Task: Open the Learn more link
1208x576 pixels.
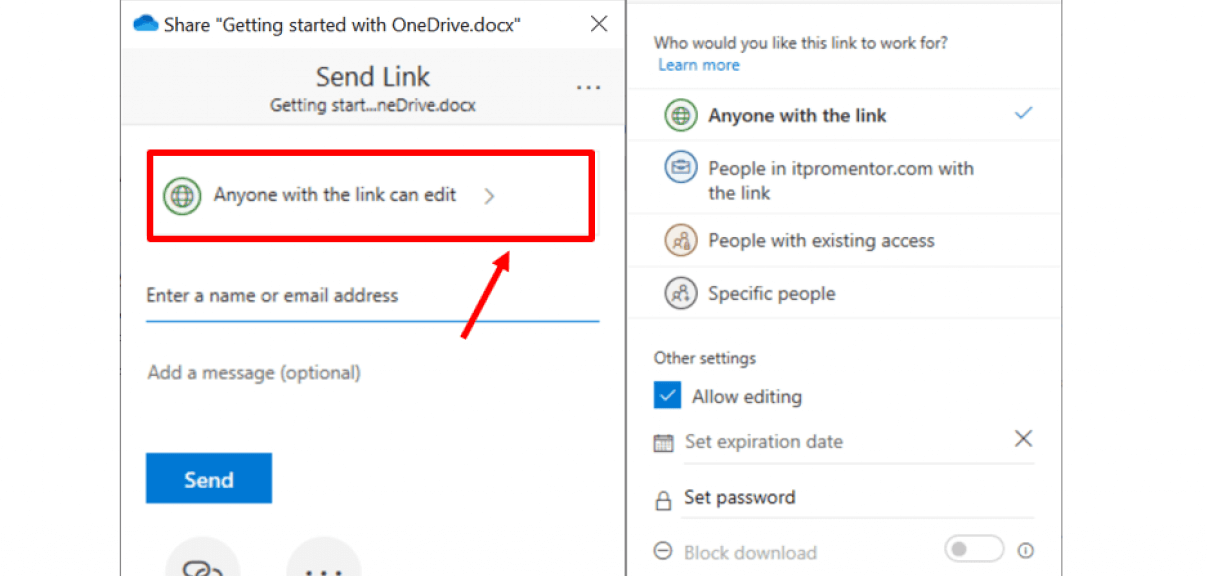Action: coord(698,64)
